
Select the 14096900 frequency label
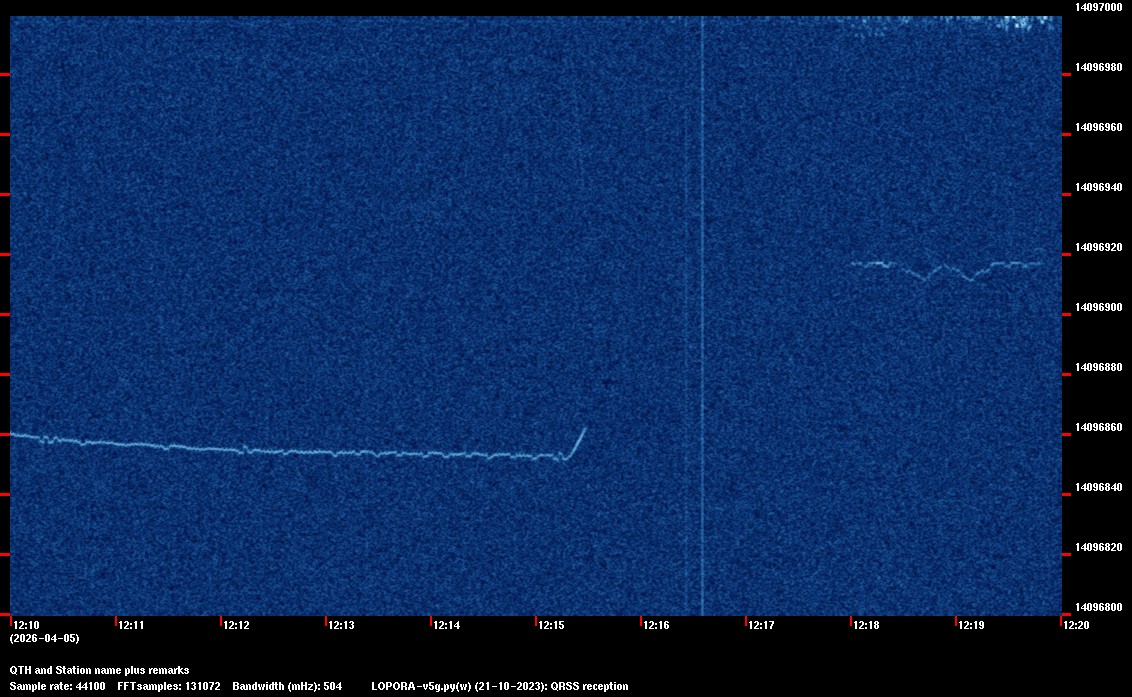tap(1099, 307)
